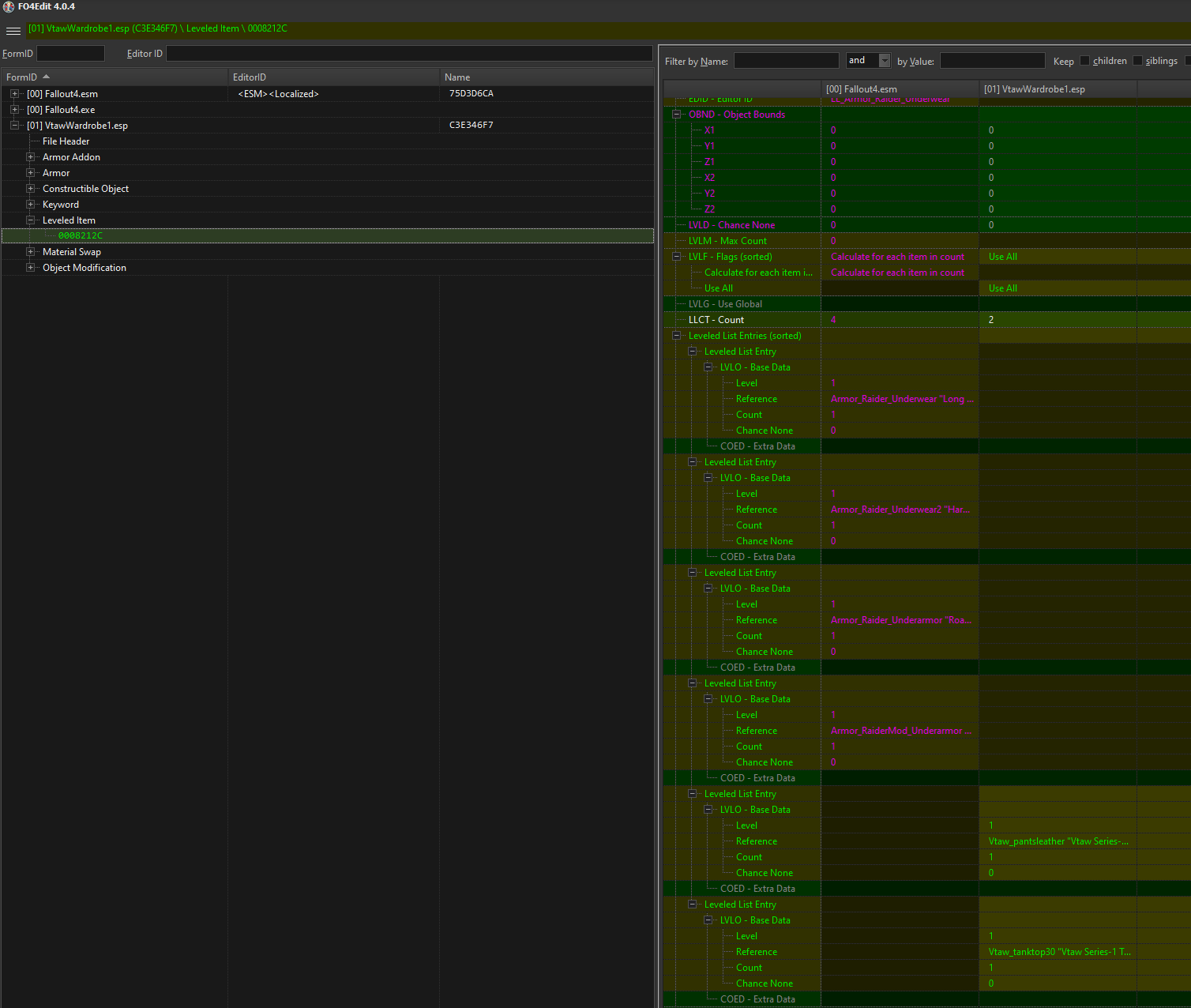Open the hamburger main menu icon
Viewport: 1191px width, 1008px height.
13,31
